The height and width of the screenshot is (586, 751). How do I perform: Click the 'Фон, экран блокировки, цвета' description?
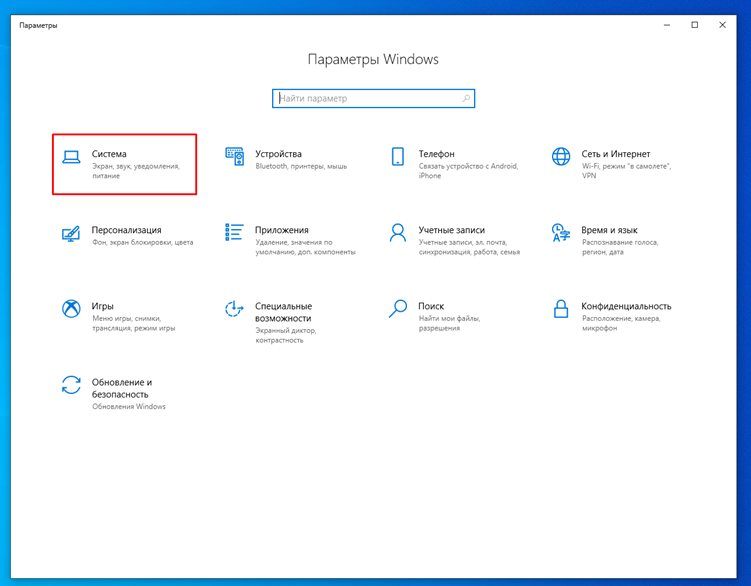[x=143, y=242]
